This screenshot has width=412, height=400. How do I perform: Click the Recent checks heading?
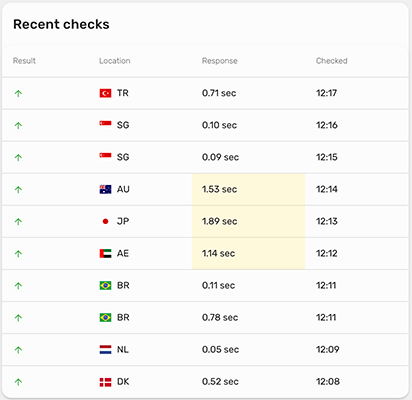[x=61, y=24]
